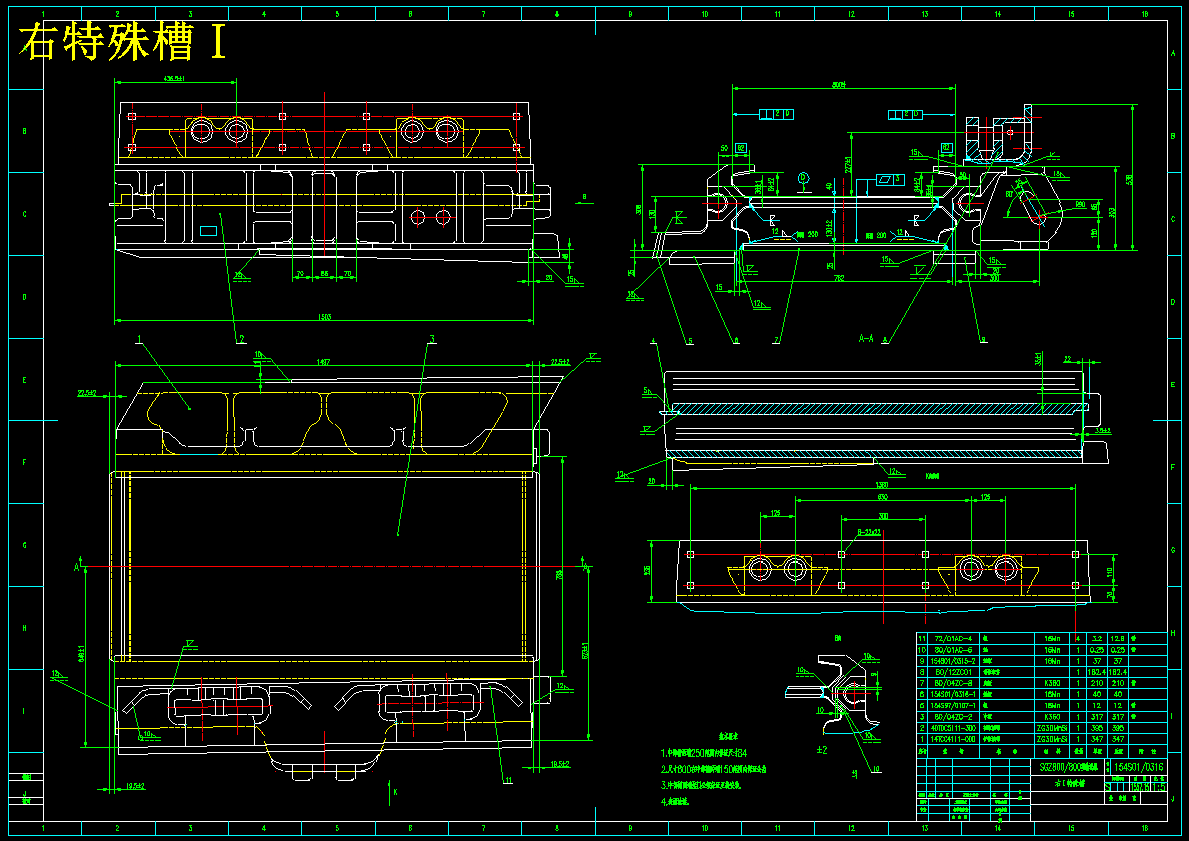Select the '1503' overall length dimension
The image size is (1189, 841).
324,317
